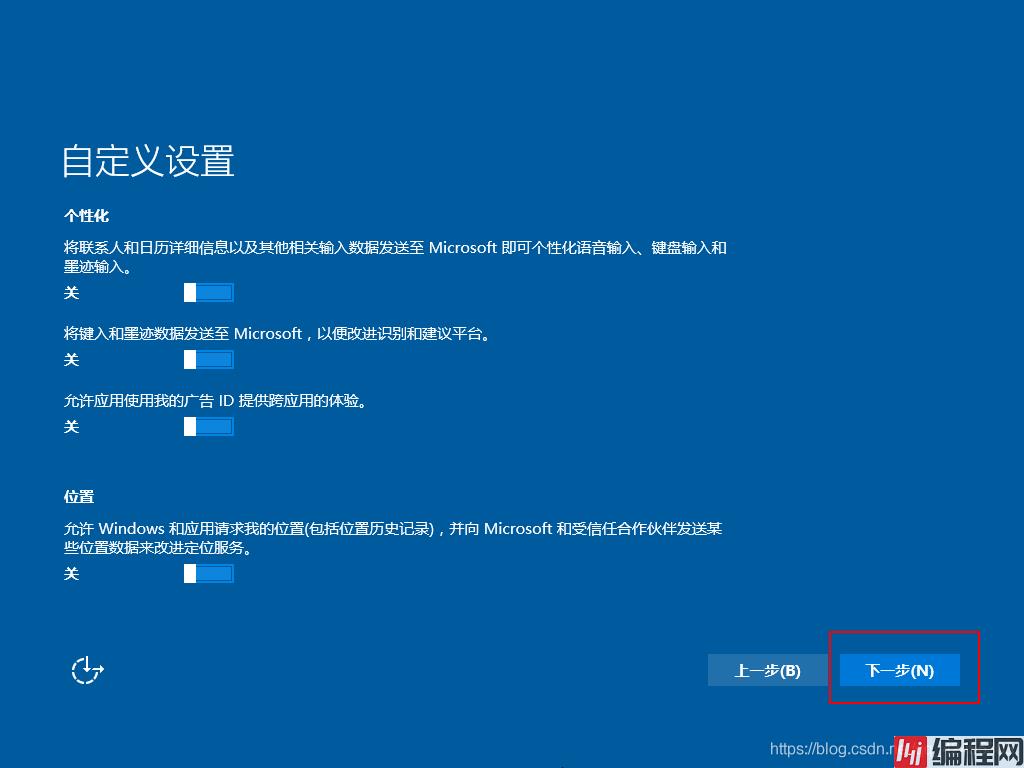This screenshot has height=768, width=1024.
Task: Toggle the contacts and calendar personalization switch
Action: [208, 292]
